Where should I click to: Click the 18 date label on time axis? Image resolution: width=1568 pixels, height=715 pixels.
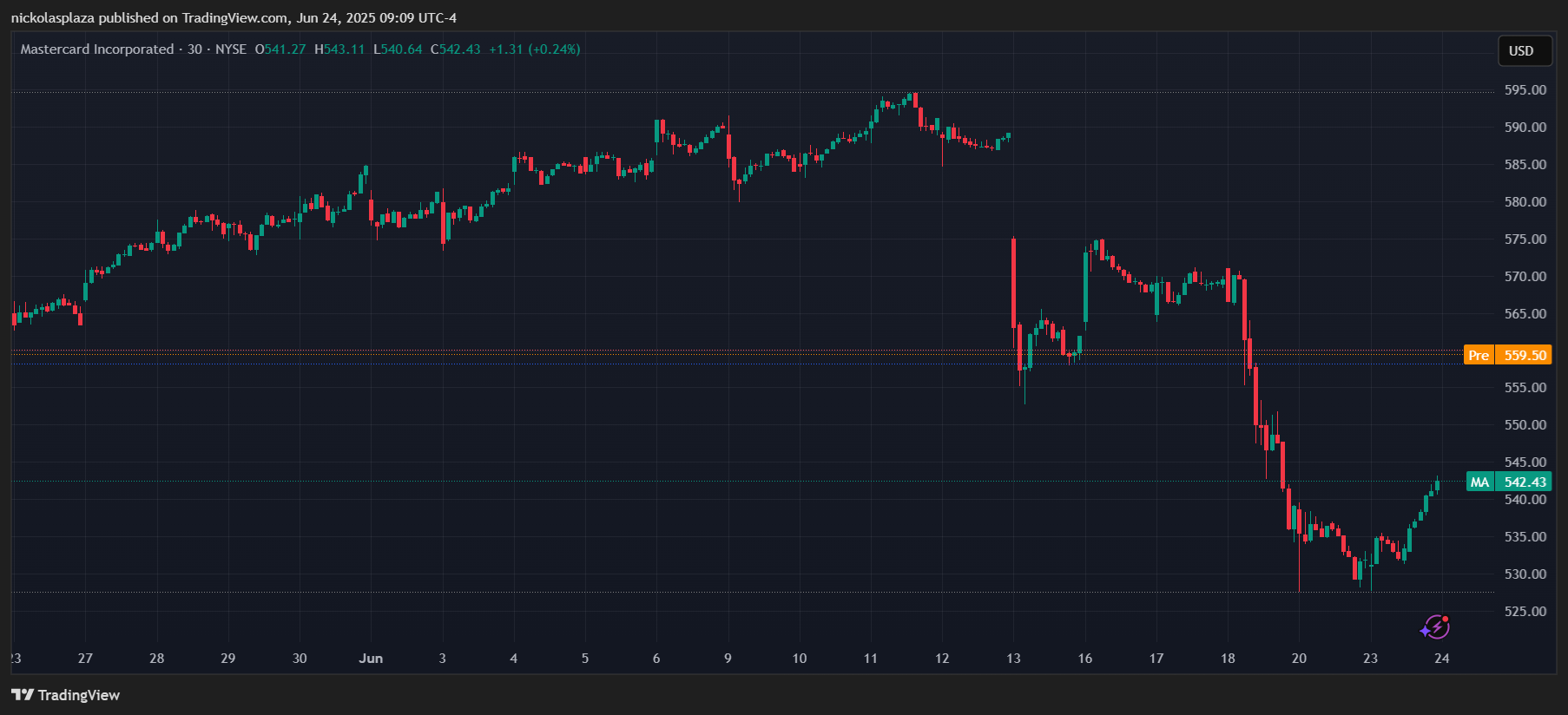[x=1228, y=659]
